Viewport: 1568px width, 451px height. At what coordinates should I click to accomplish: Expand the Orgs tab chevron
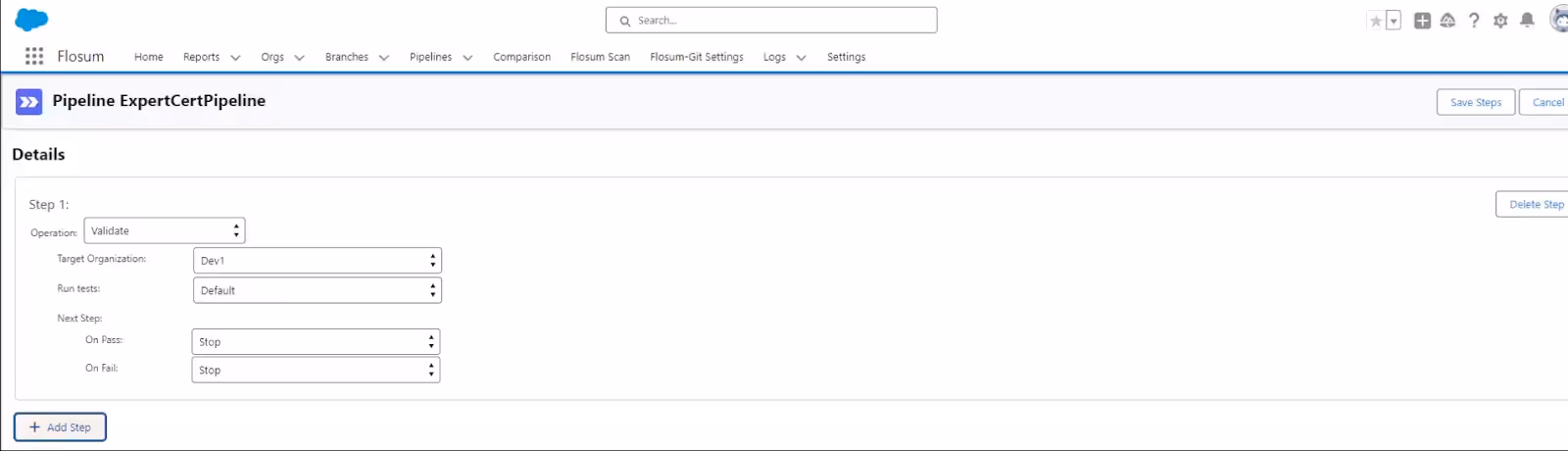(299, 58)
